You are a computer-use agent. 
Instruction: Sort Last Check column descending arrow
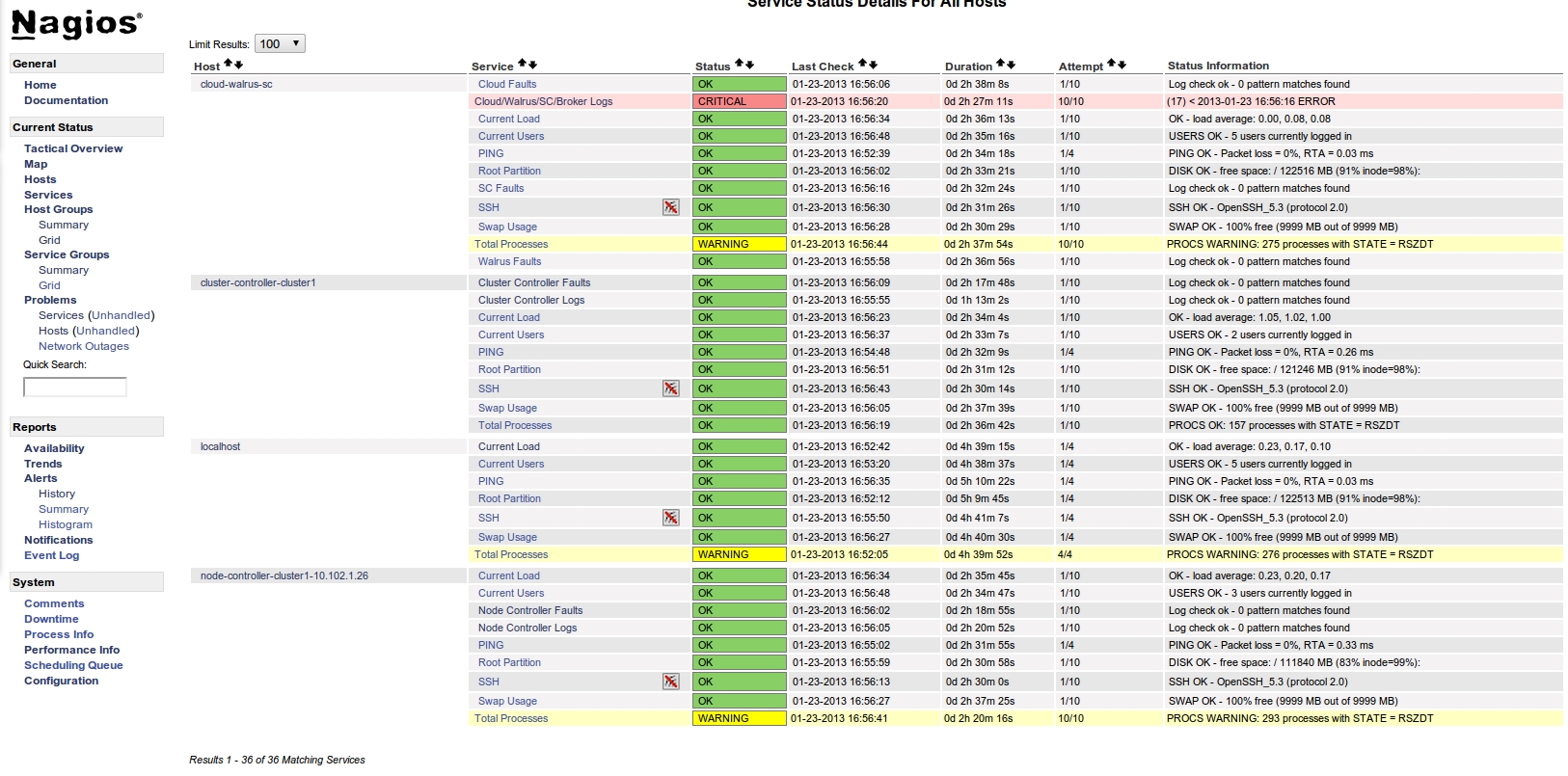pyautogui.click(x=873, y=65)
